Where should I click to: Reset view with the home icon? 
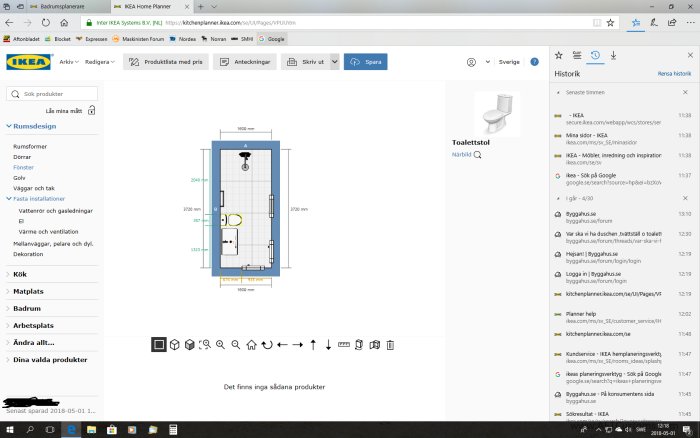click(x=251, y=345)
